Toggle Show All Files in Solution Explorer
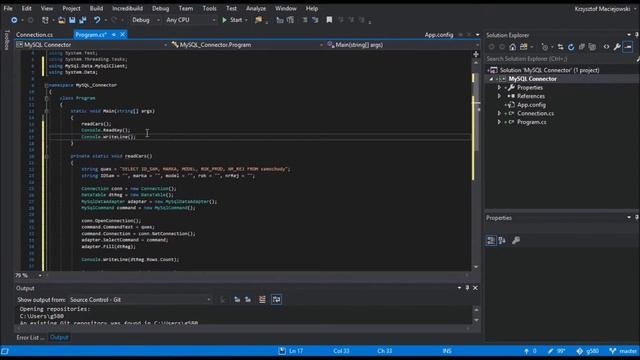 [592, 47]
